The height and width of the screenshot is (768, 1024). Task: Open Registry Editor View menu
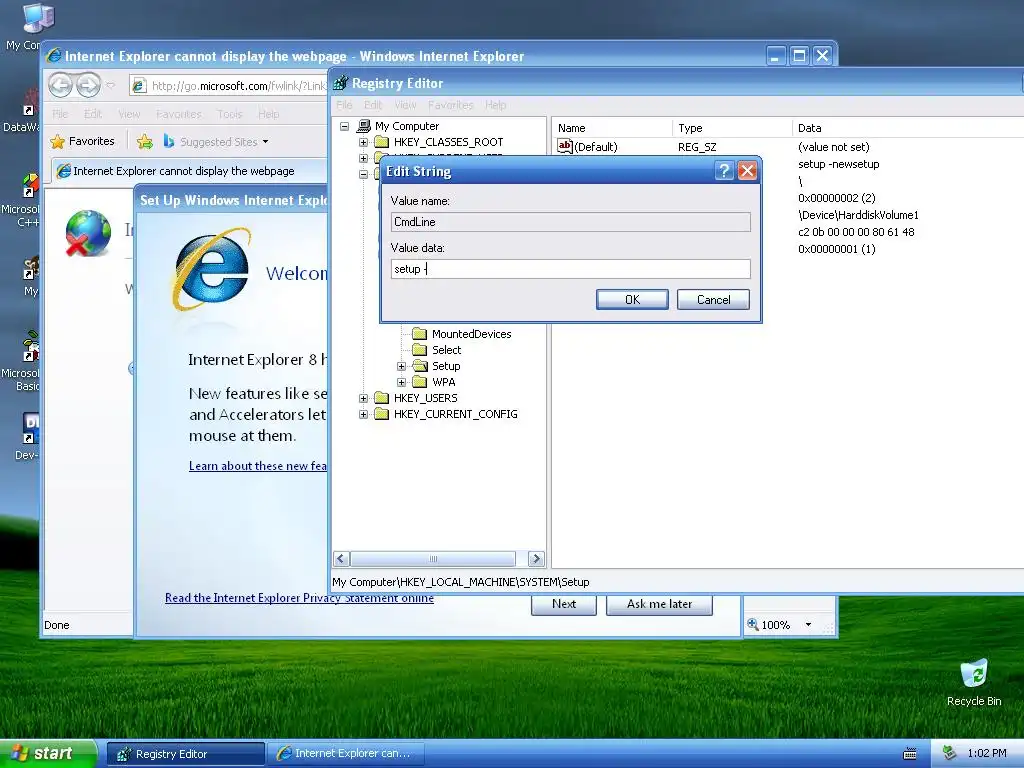405,104
